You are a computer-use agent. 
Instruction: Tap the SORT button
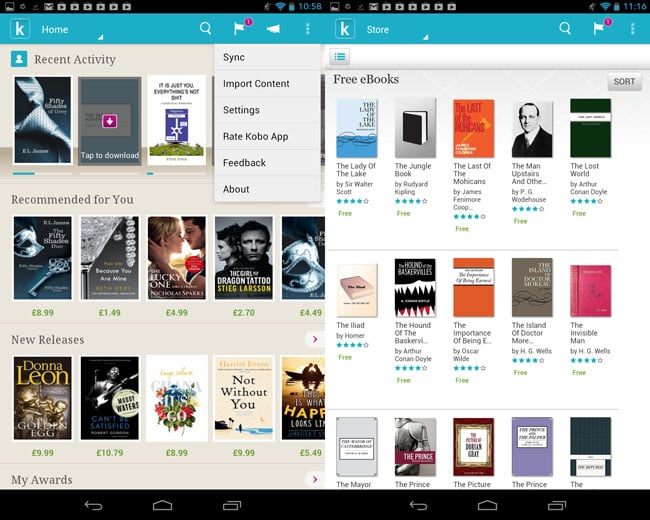pos(624,81)
